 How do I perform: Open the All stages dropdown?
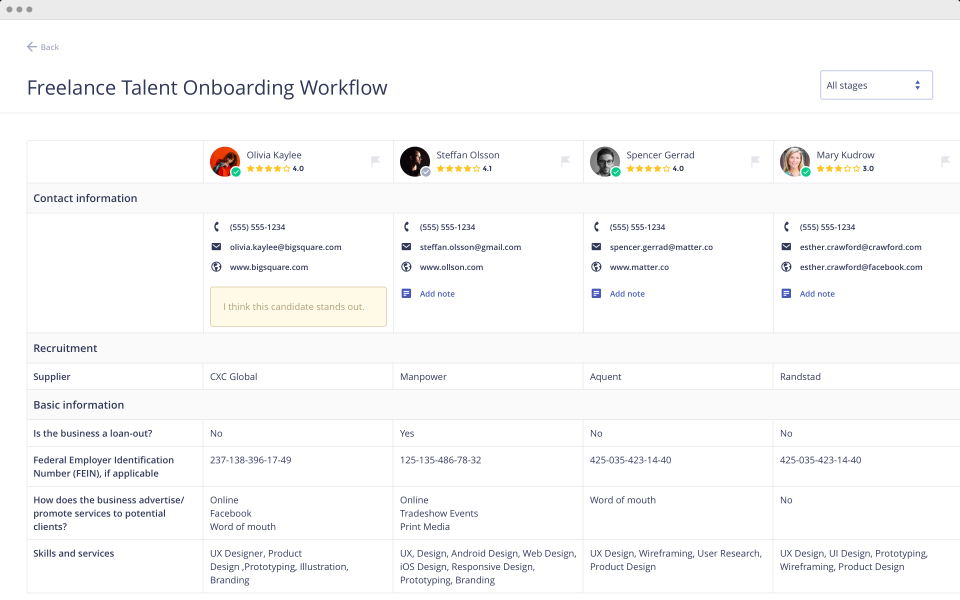pyautogui.click(x=876, y=85)
